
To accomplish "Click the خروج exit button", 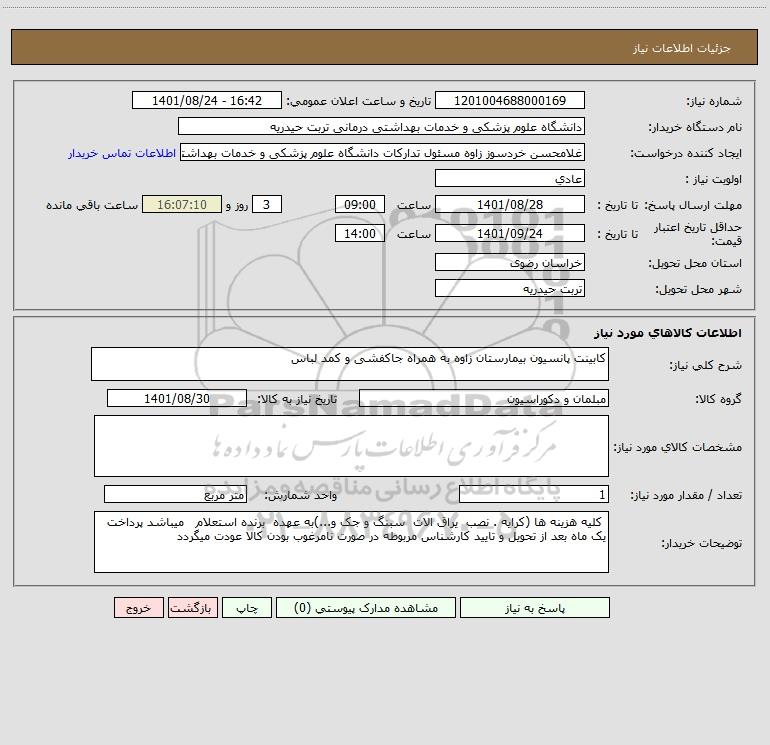I will 138,608.
